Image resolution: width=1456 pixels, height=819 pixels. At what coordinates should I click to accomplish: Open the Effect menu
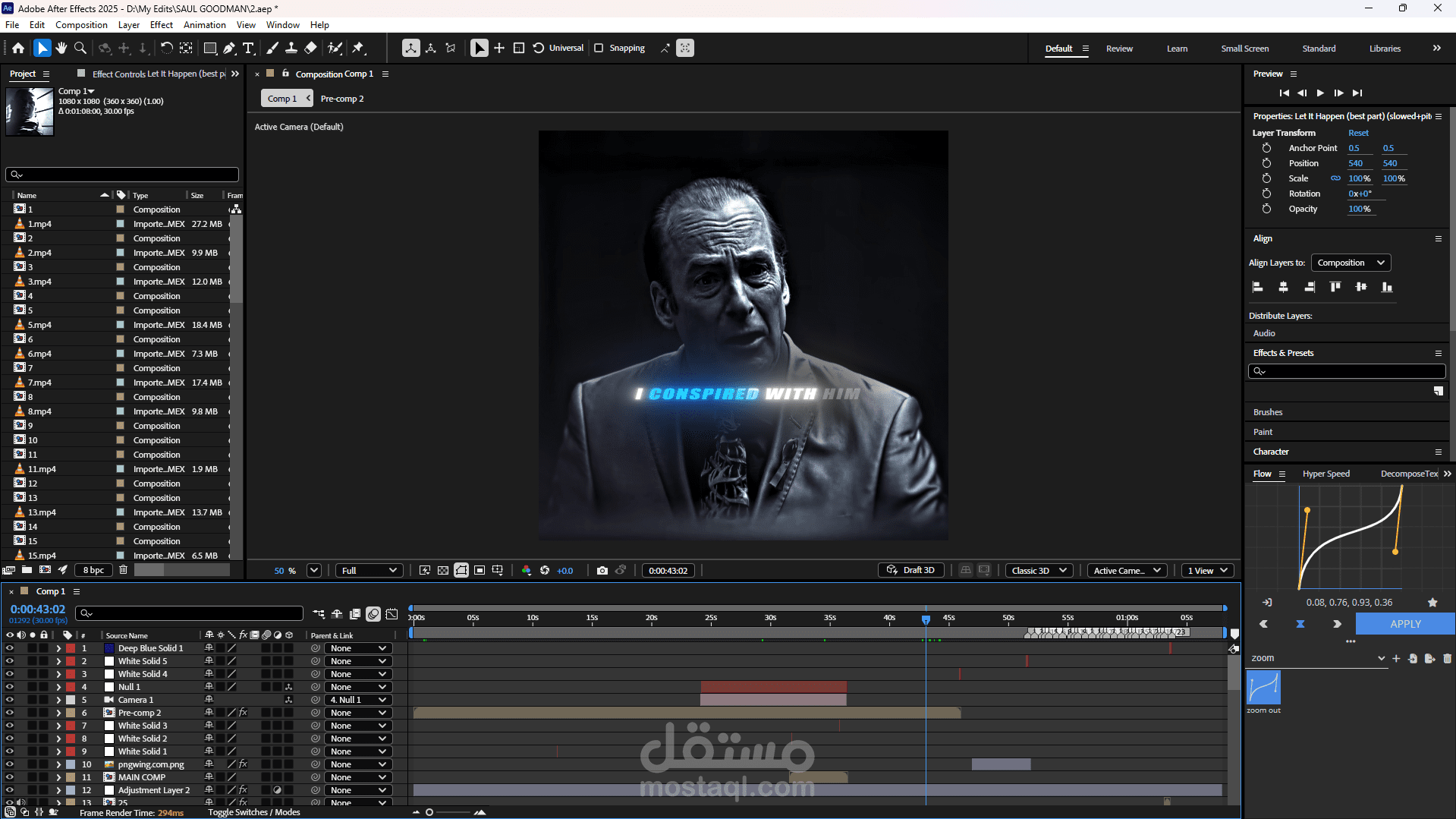[x=162, y=24]
